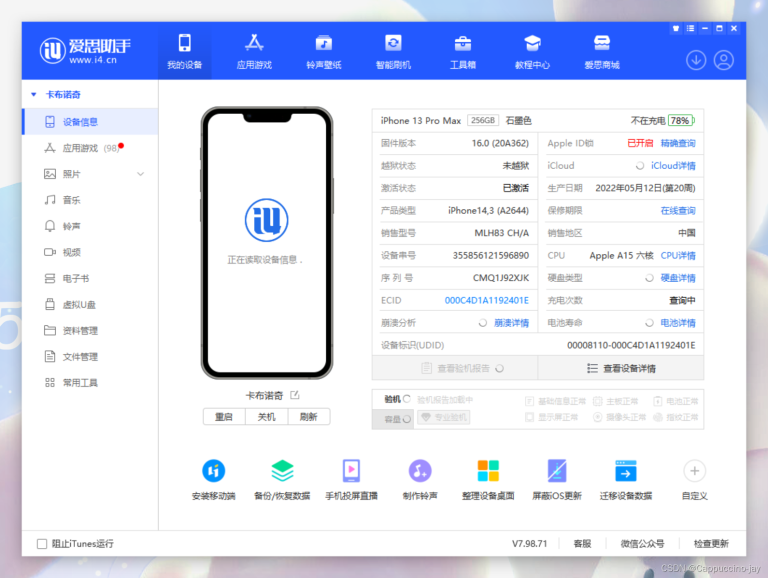Click the 78% battery level indicator

(680, 120)
